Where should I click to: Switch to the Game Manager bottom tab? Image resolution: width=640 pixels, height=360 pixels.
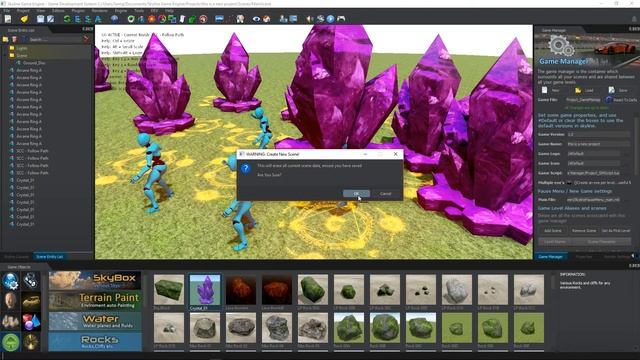[x=550, y=257]
